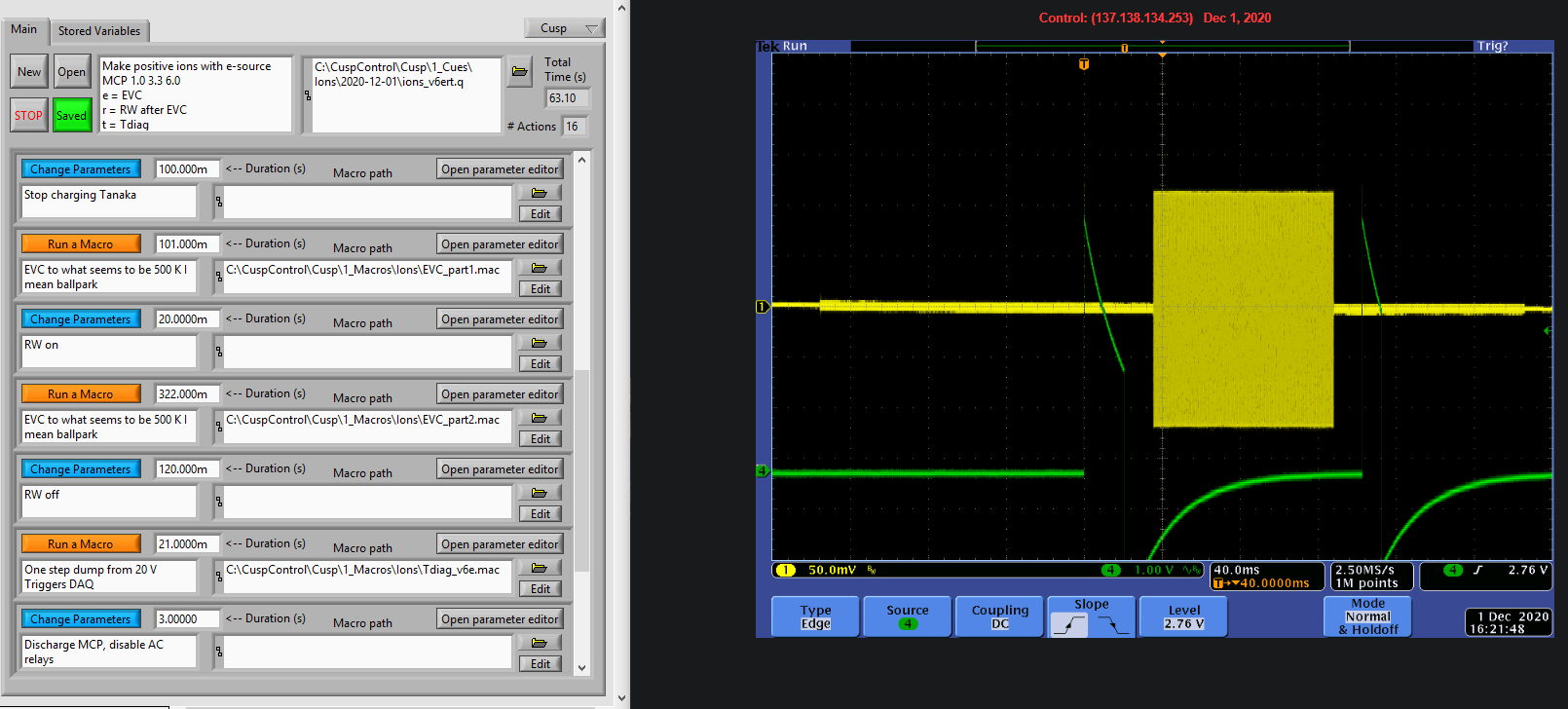This screenshot has width=1568, height=709.
Task: Select falling edge slope icon
Action: tap(1111, 625)
